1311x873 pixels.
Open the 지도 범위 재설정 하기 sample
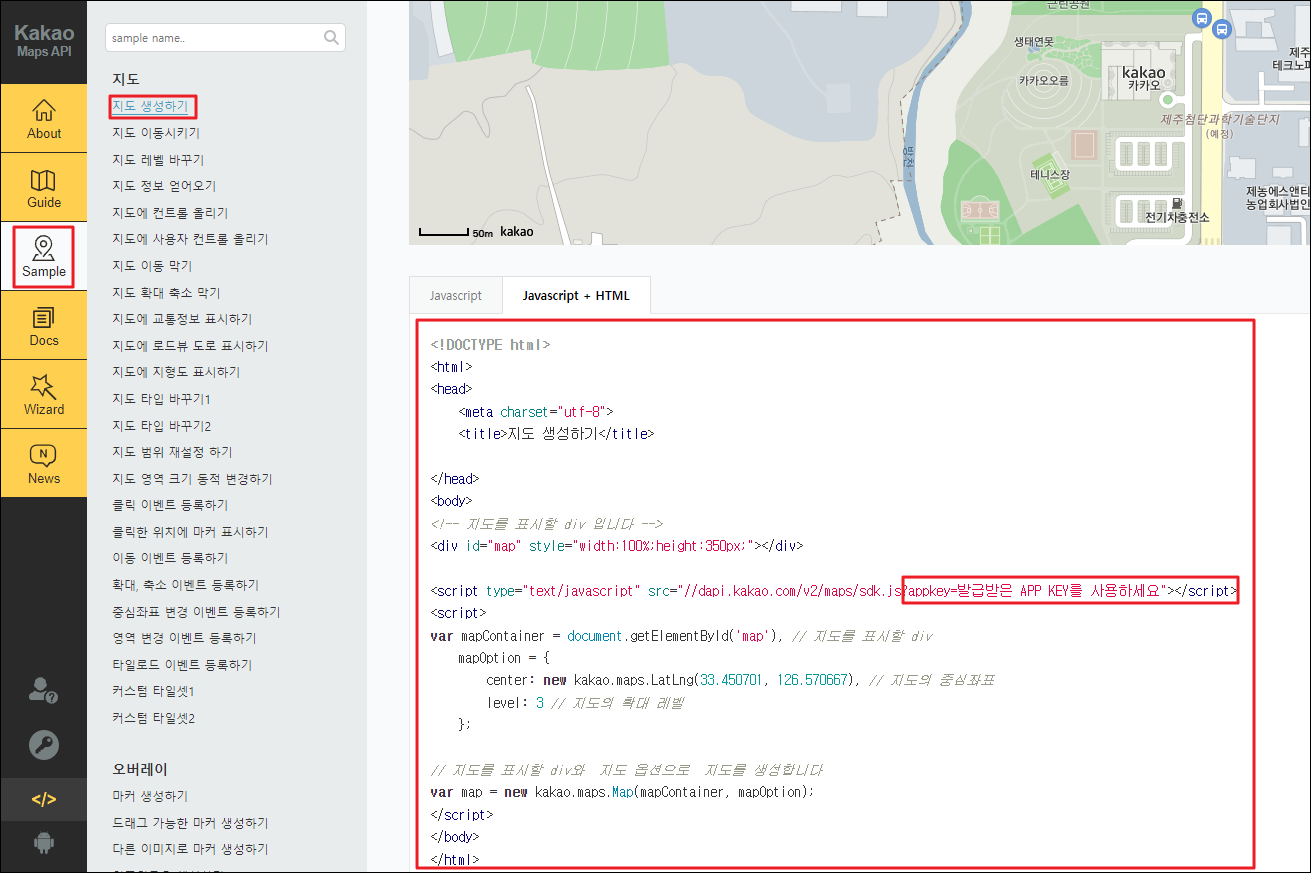pyautogui.click(x=172, y=452)
